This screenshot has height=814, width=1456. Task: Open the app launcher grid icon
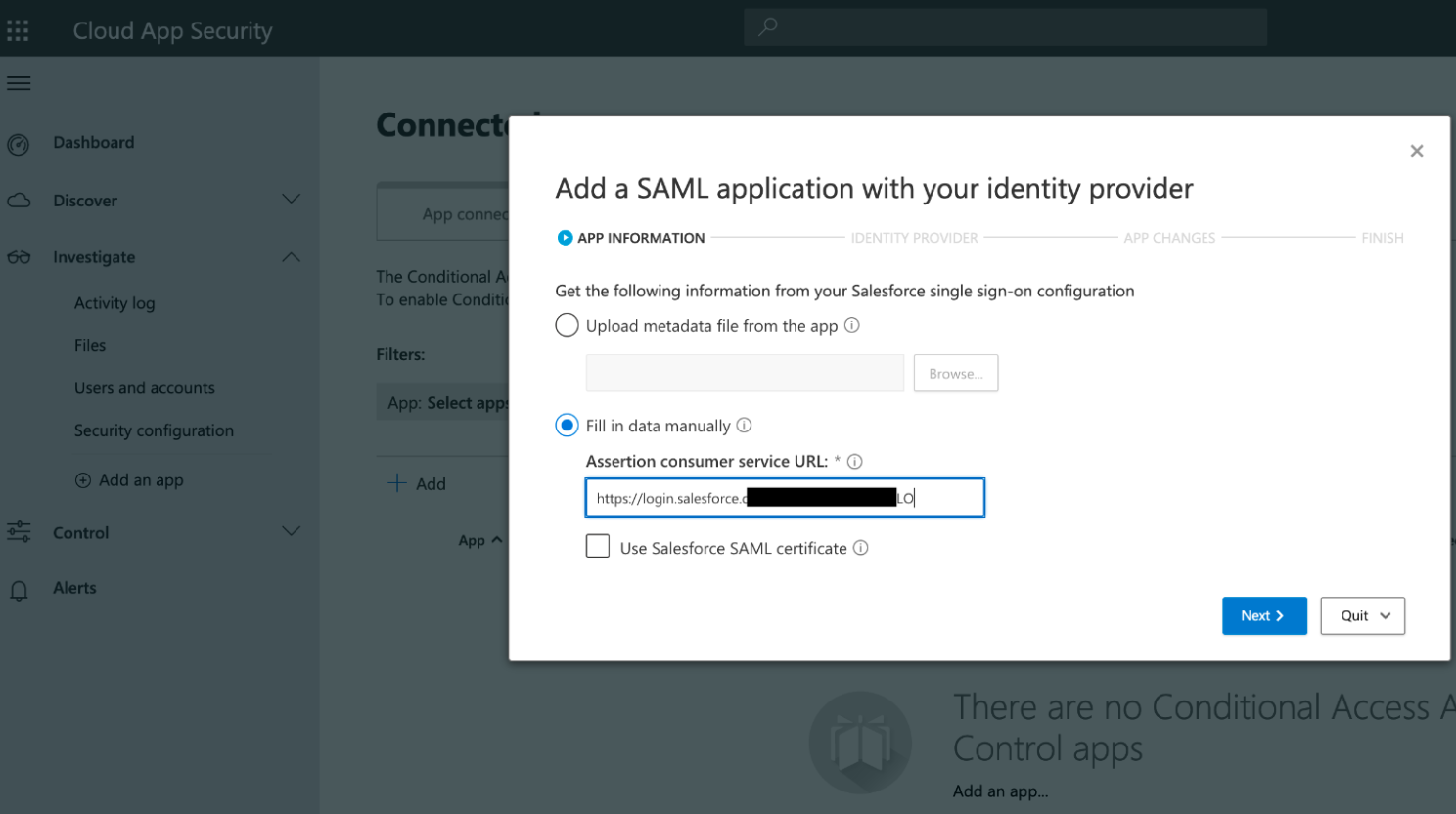(18, 30)
